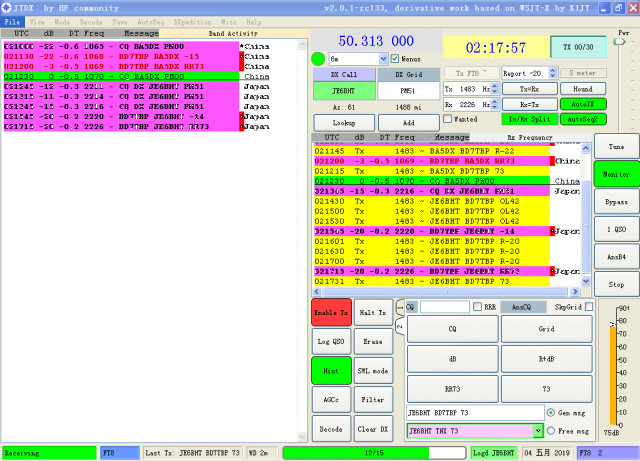Toggle the SkpGrid checkbox
Image resolution: width=640 pixels, height=461 pixels.
[589, 307]
